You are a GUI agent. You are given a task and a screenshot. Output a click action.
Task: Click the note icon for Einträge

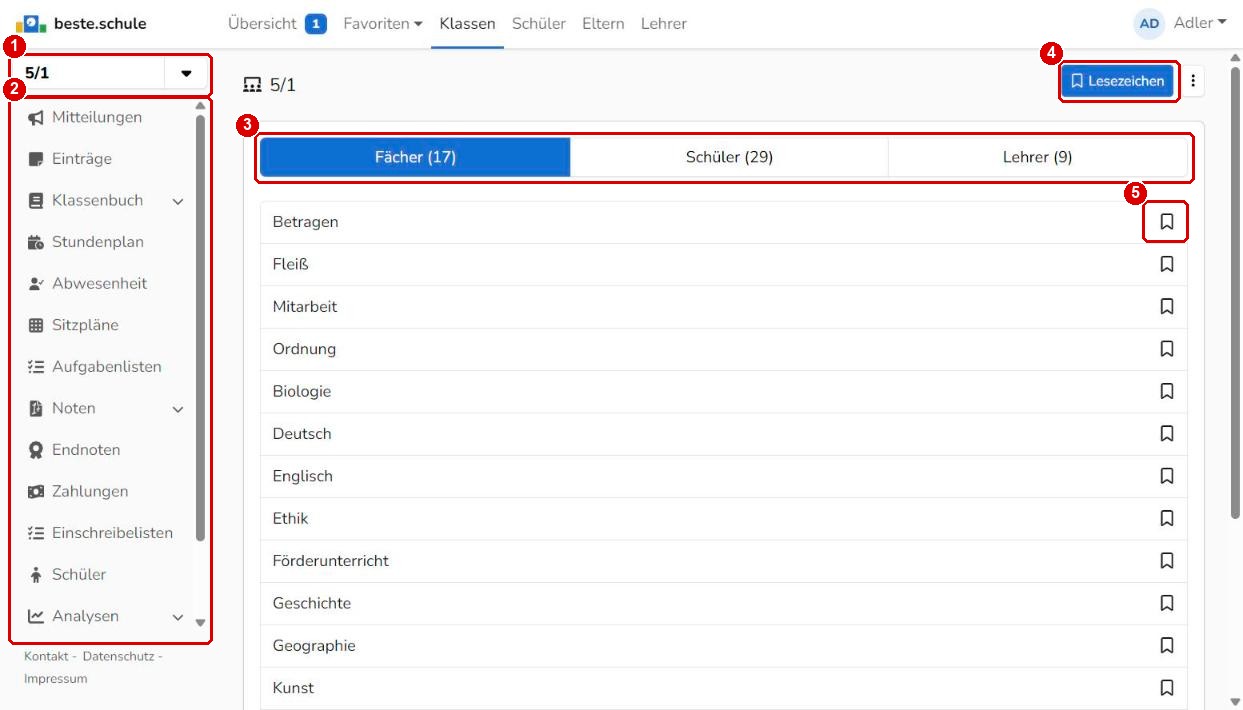(x=36, y=159)
